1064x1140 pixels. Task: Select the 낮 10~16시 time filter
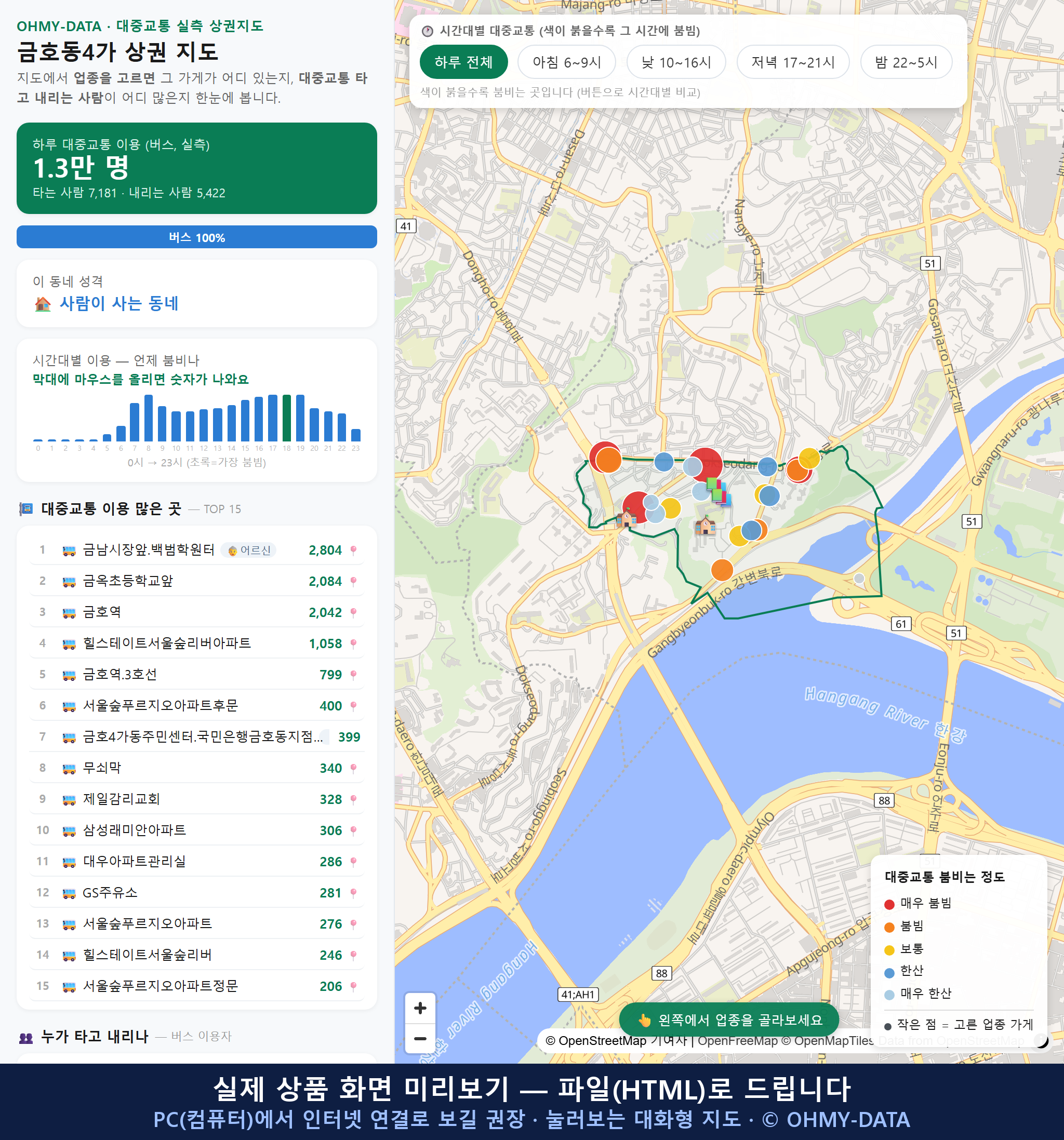point(676,62)
